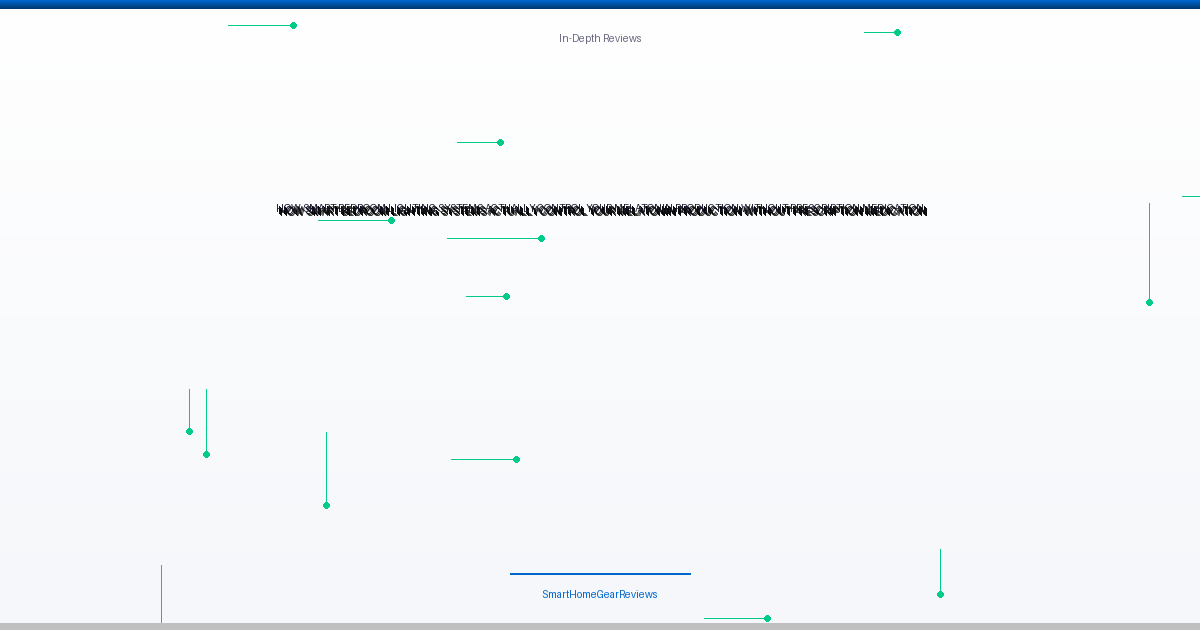
Task: Click the smart bedroom lighting headline text
Action: click(602, 211)
